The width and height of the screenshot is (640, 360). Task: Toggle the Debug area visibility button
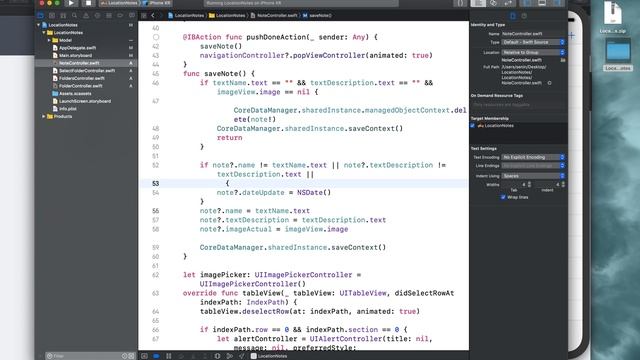542,3
